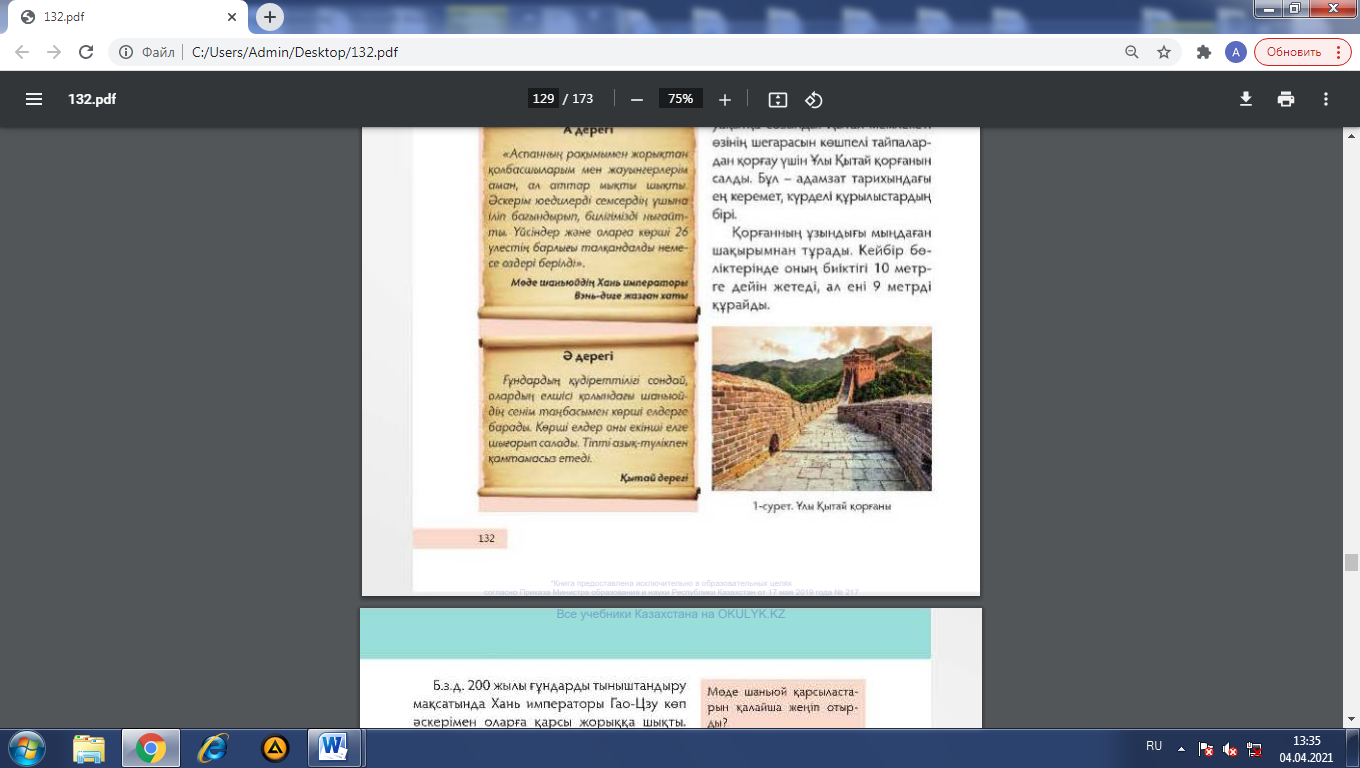The width and height of the screenshot is (1360, 768).
Task: View site information for Файл
Action: (147, 52)
